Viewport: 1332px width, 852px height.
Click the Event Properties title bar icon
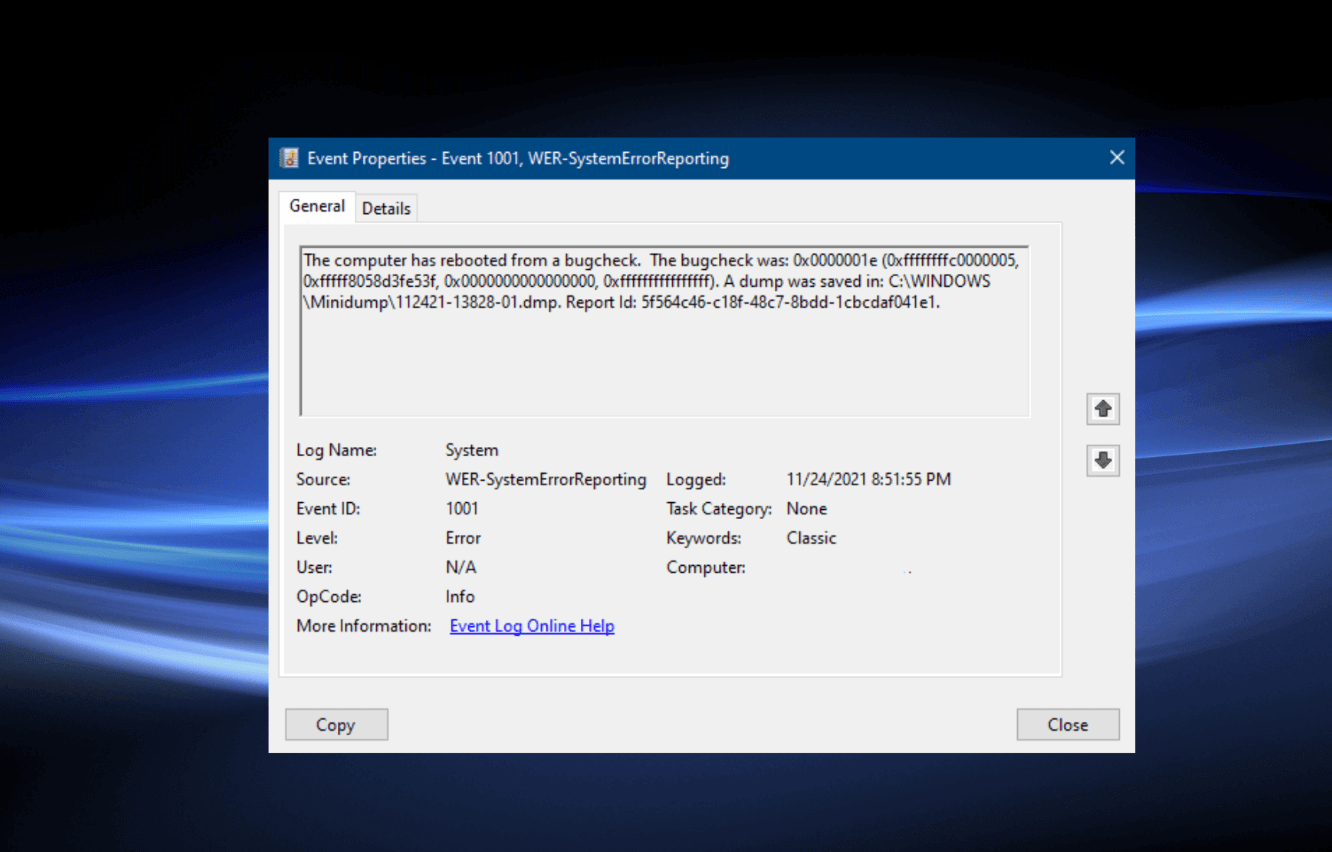290,158
